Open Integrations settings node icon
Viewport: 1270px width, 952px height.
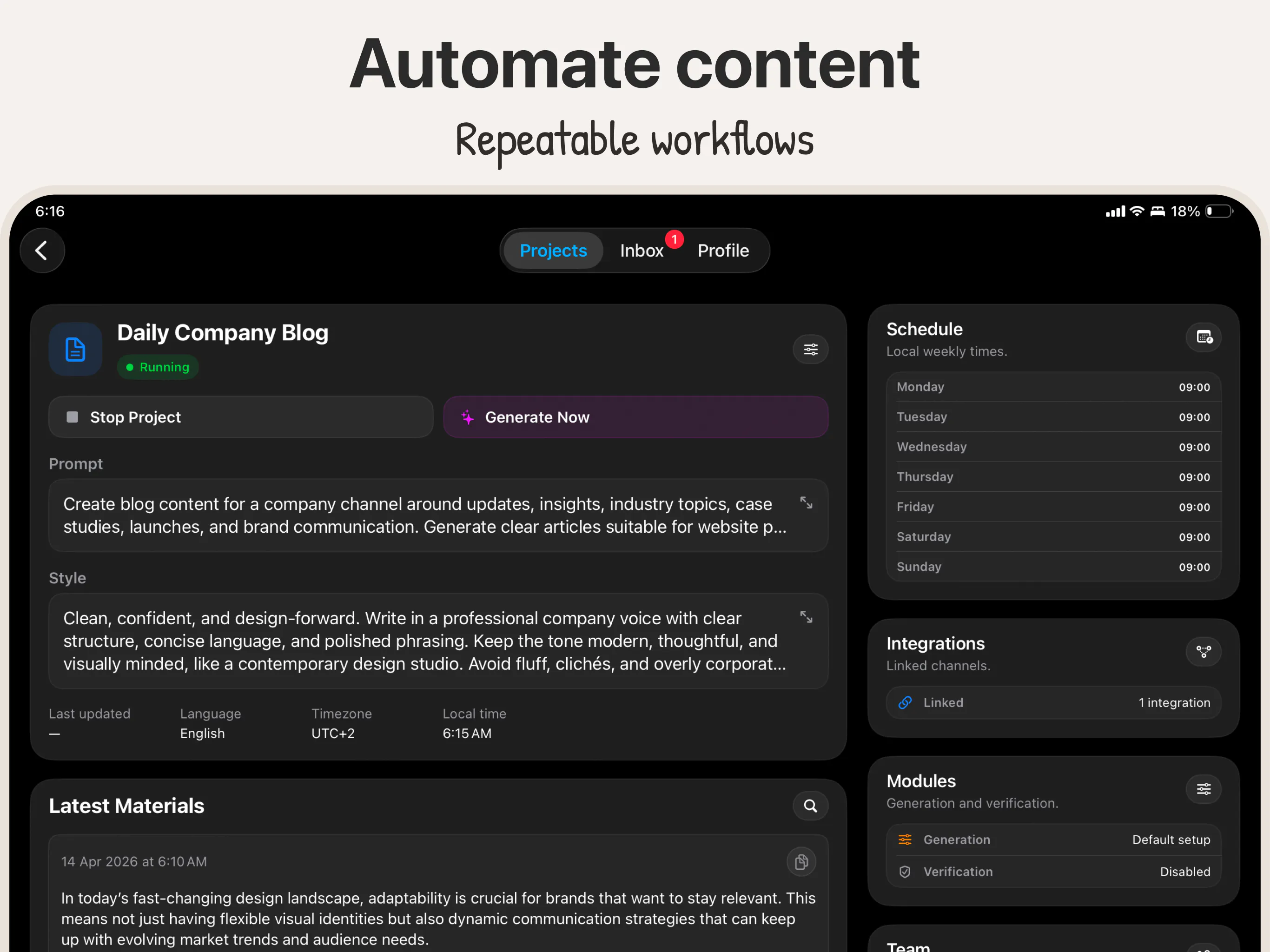point(1204,651)
